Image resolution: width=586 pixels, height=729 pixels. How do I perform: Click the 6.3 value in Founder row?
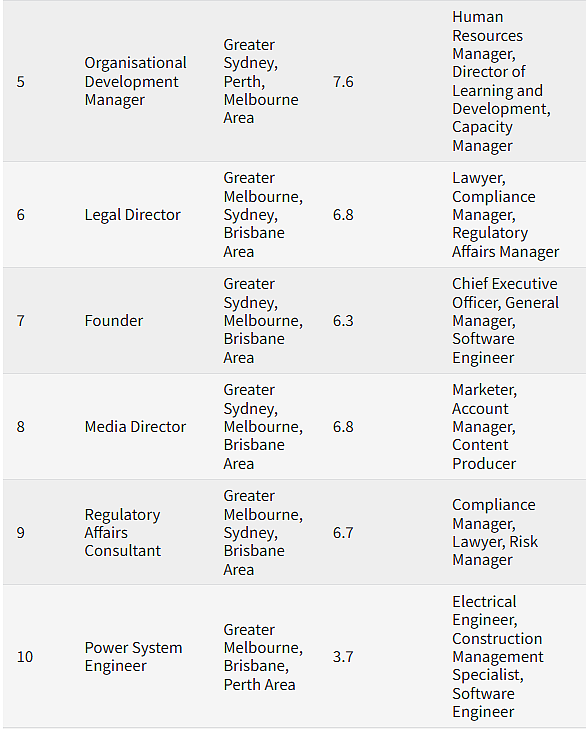pos(343,321)
